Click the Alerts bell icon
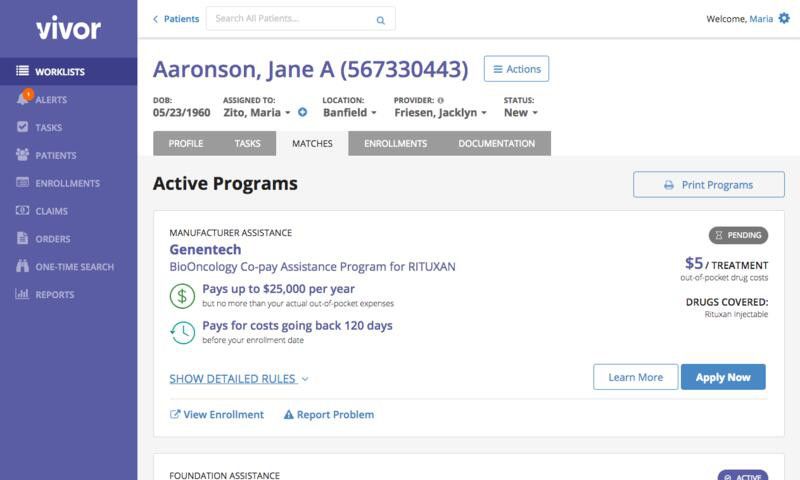The image size is (800, 480). tap(22, 98)
